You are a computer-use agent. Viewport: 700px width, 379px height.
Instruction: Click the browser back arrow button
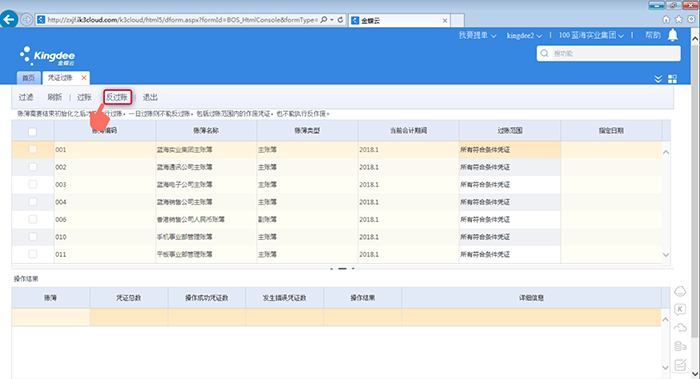tap(9, 20)
